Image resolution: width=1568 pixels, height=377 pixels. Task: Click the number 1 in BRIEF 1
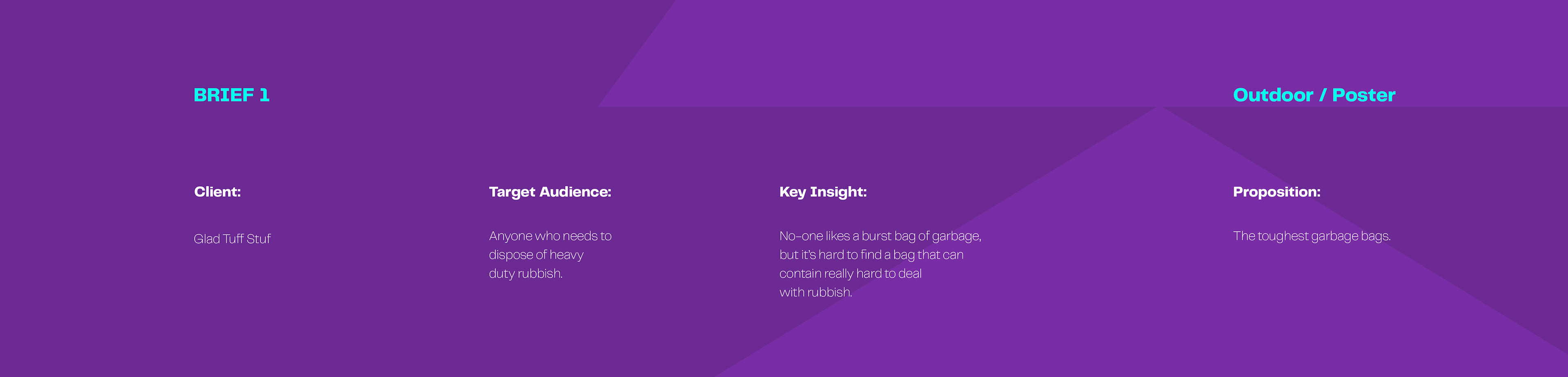click(264, 95)
